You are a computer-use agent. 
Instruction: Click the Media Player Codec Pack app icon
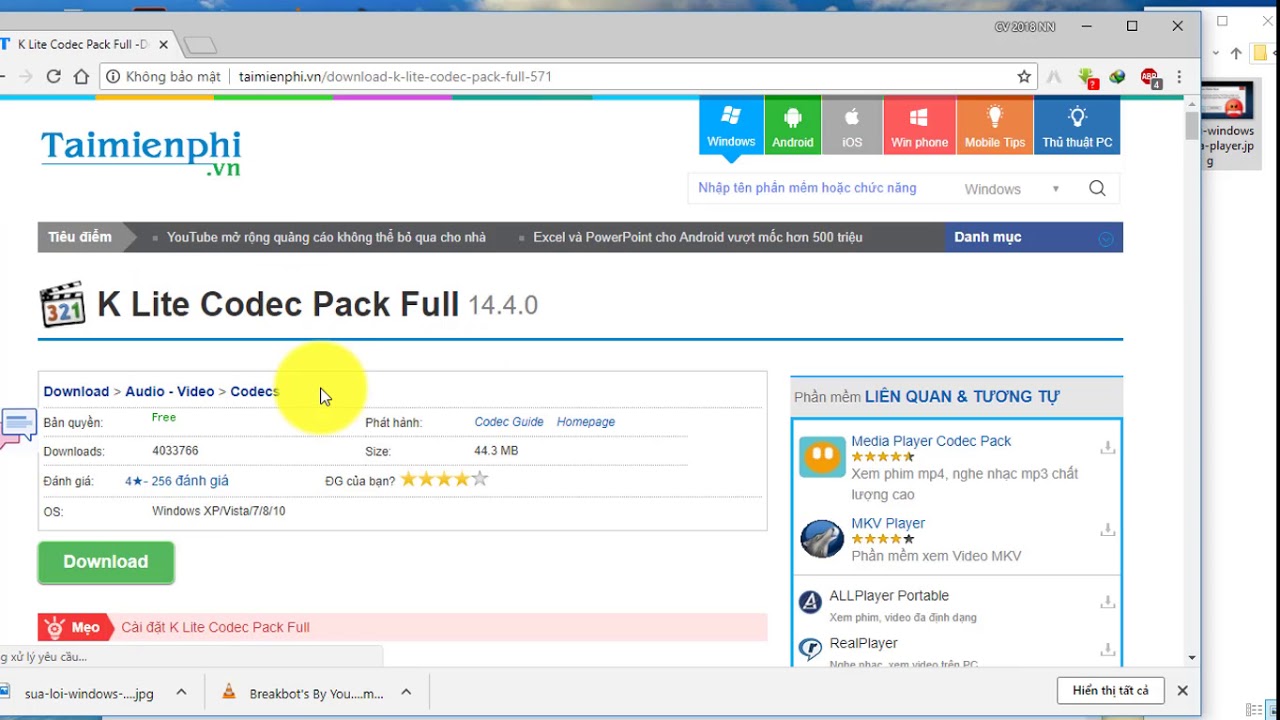coord(822,458)
